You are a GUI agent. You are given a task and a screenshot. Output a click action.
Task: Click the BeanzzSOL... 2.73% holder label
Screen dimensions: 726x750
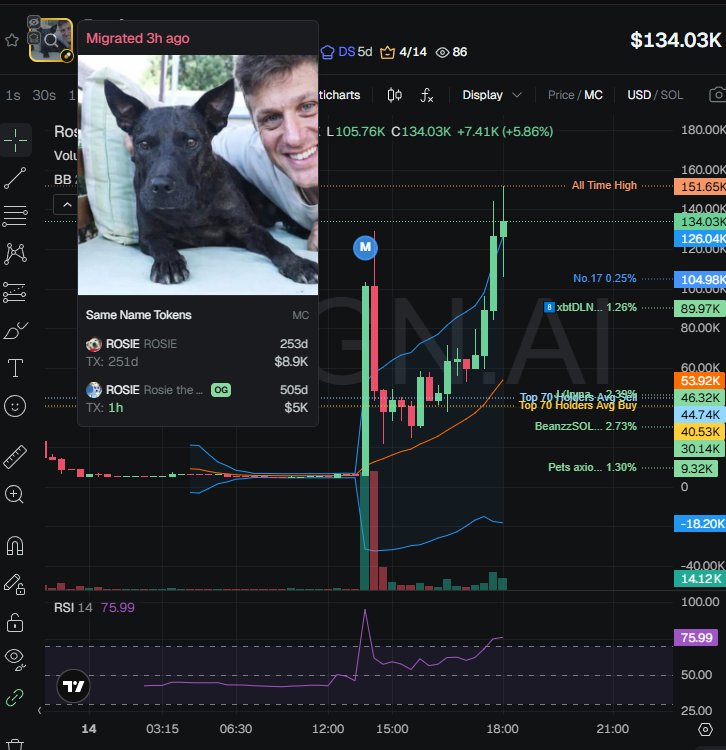pos(585,426)
